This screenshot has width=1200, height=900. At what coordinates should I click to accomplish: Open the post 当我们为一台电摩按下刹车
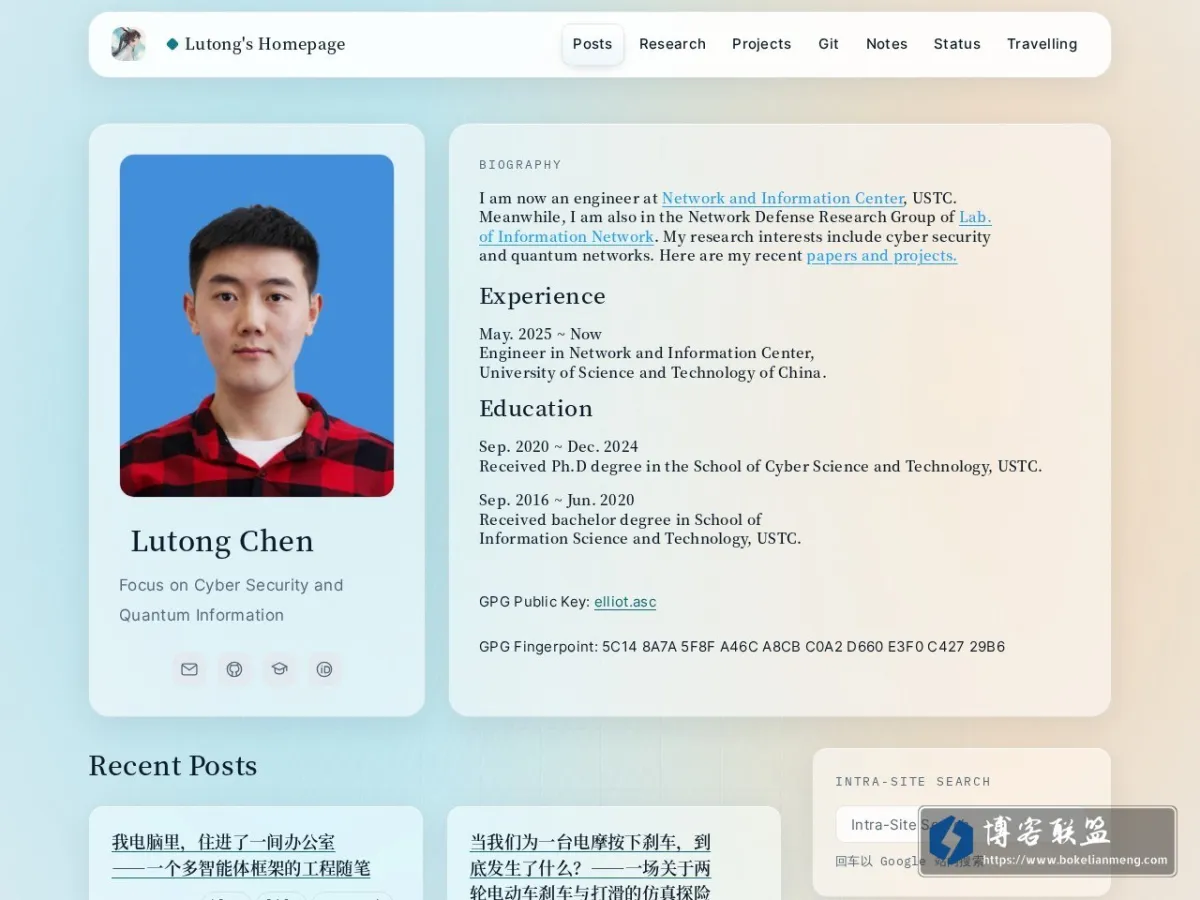click(x=590, y=866)
